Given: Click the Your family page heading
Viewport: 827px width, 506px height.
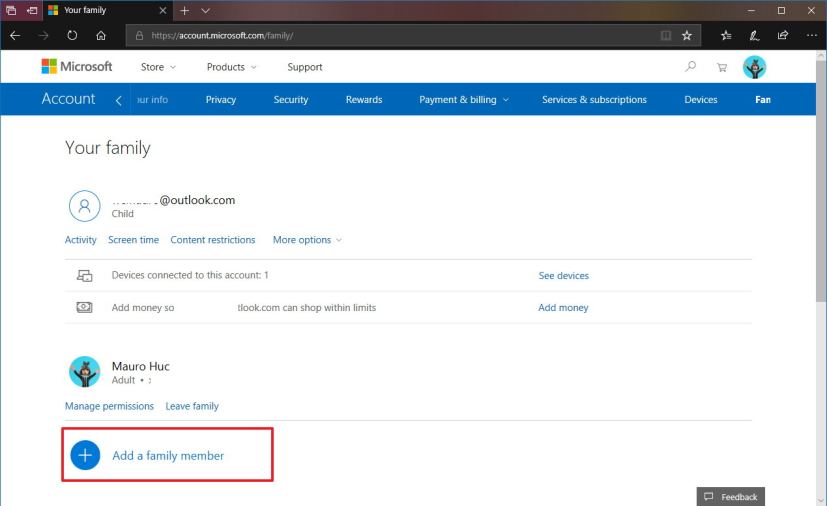Looking at the screenshot, I should [x=108, y=148].
